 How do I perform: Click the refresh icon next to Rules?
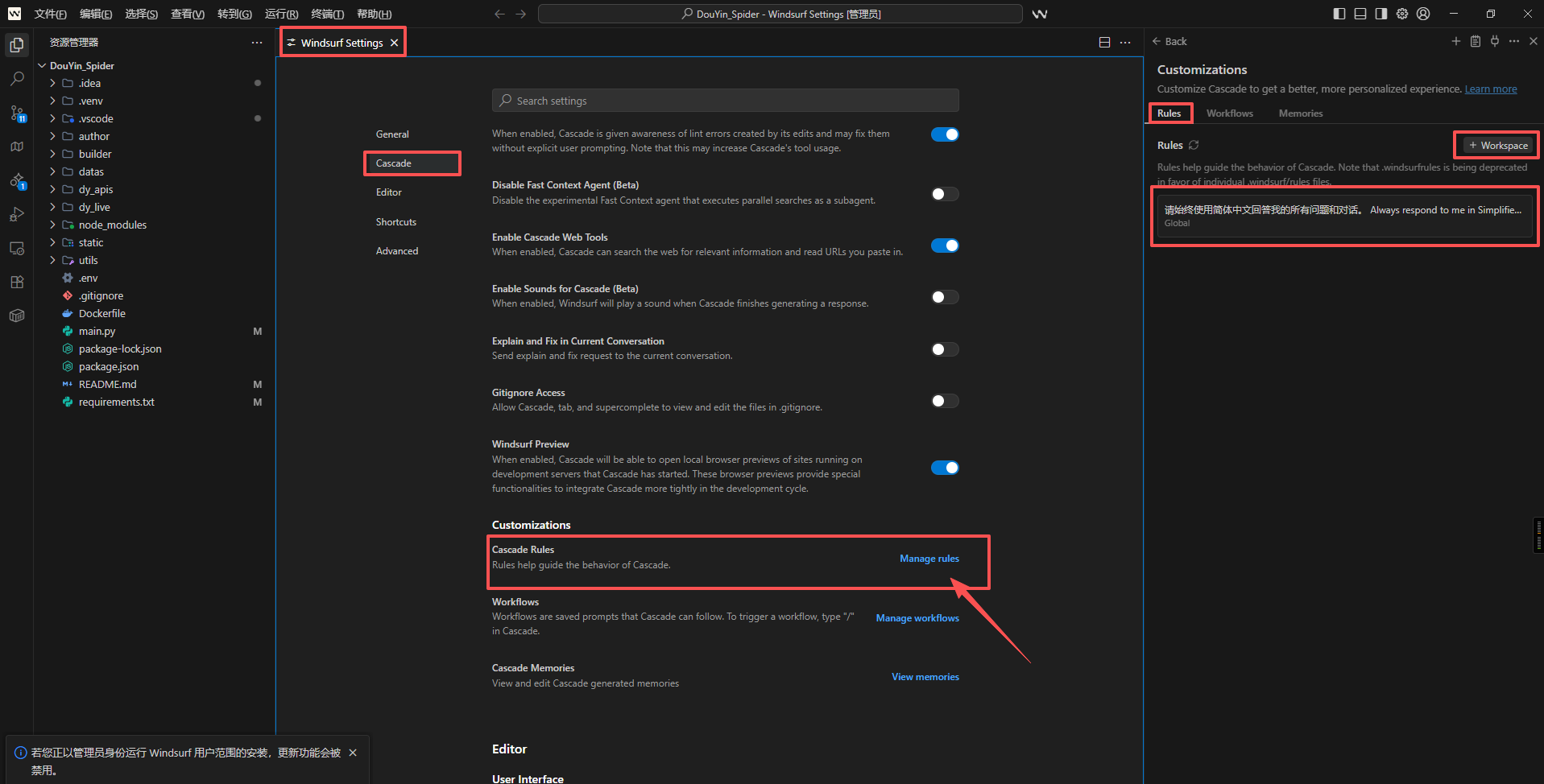coord(1194,146)
